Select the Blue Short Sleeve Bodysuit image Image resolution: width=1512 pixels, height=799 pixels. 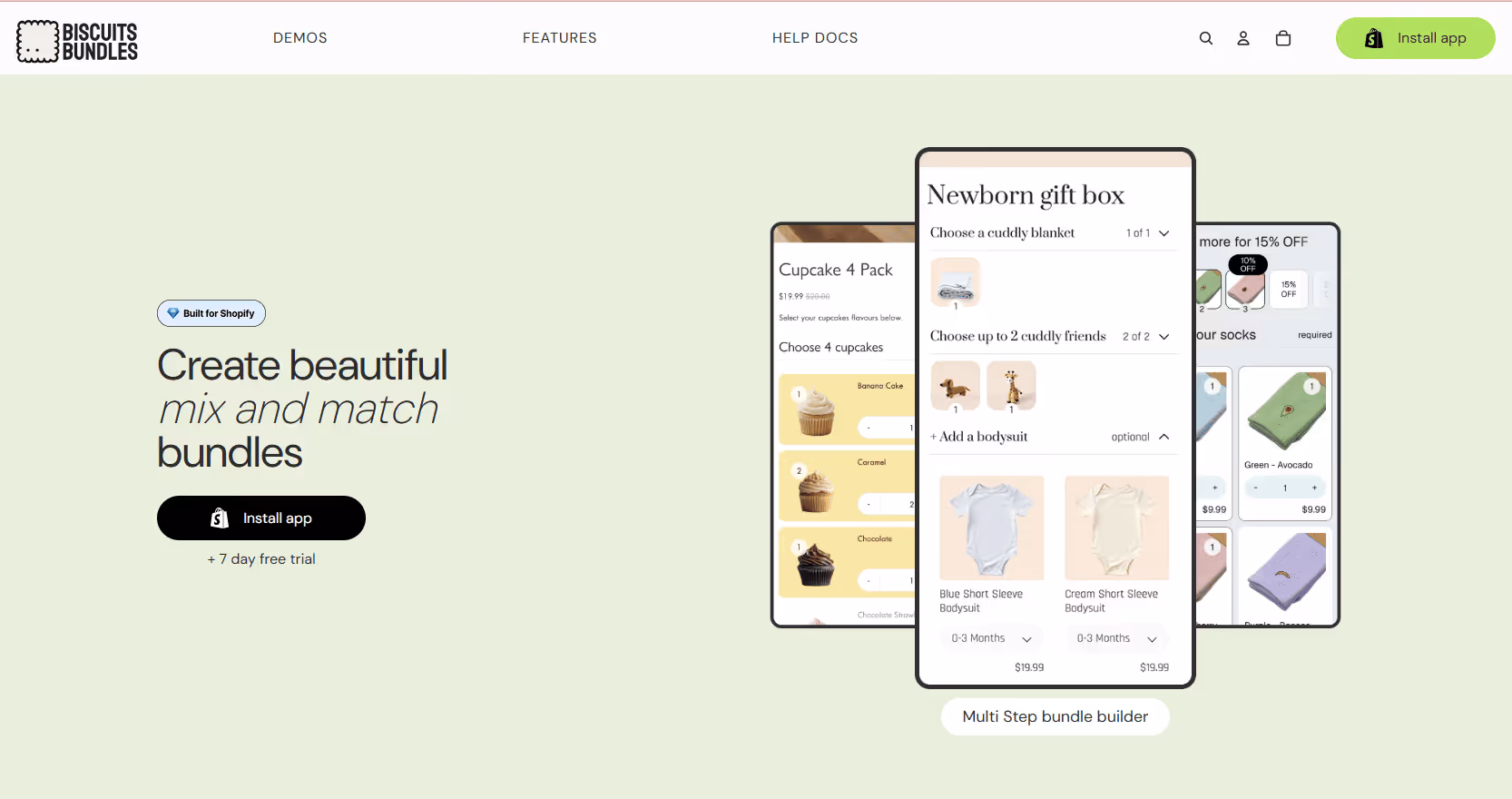coord(992,528)
